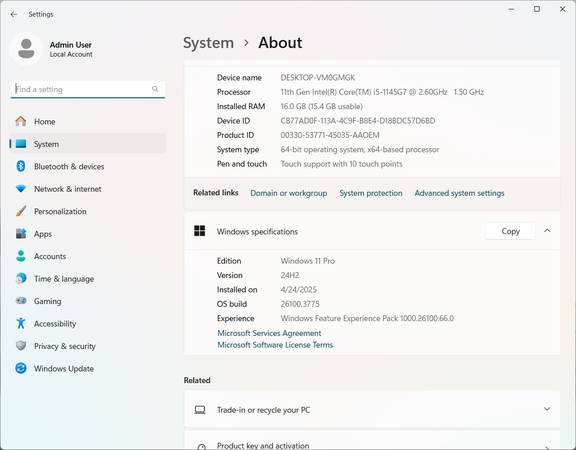Click the Windows Feature Experience Pack text

point(367,318)
